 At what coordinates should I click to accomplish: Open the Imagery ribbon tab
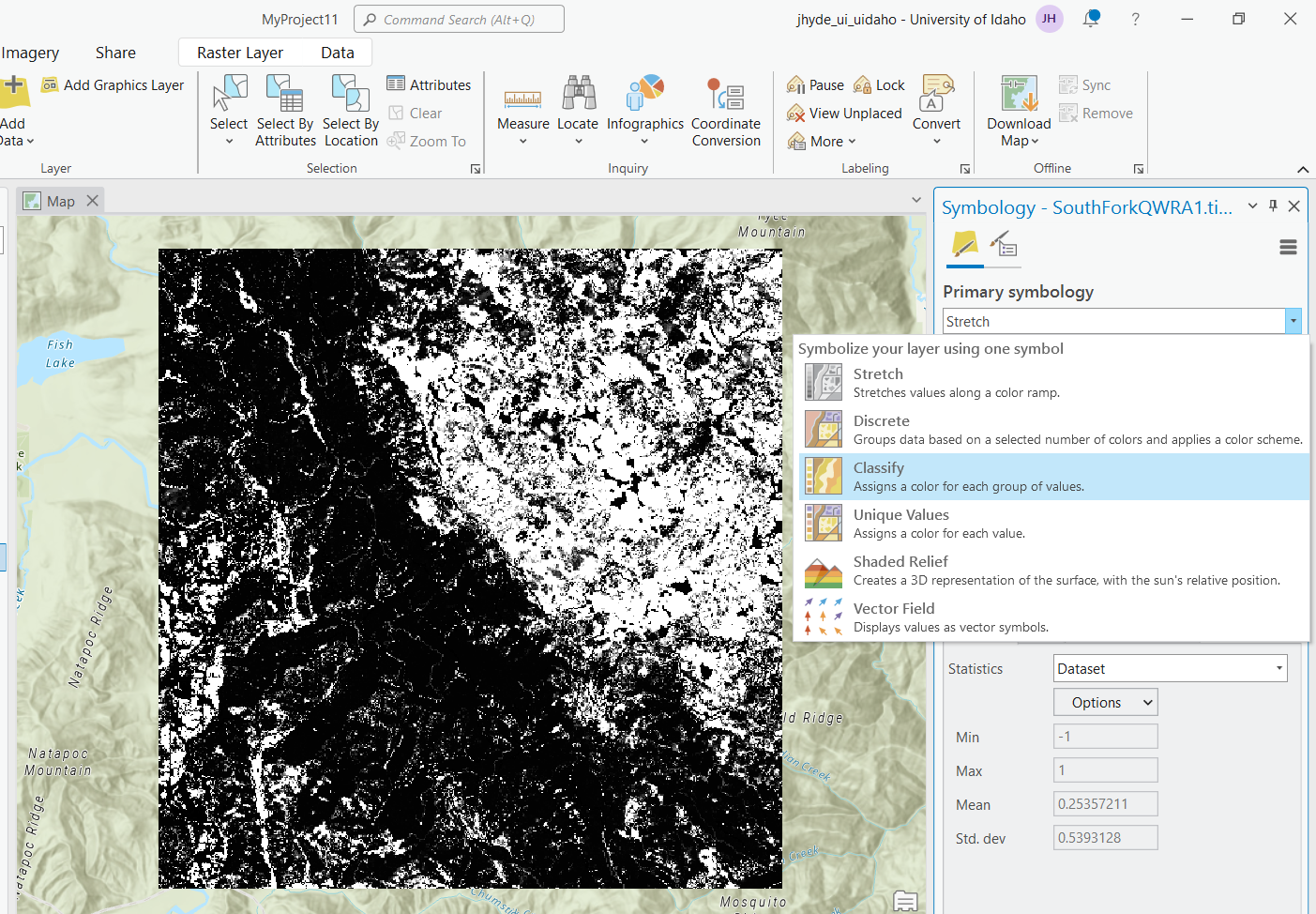[30, 53]
